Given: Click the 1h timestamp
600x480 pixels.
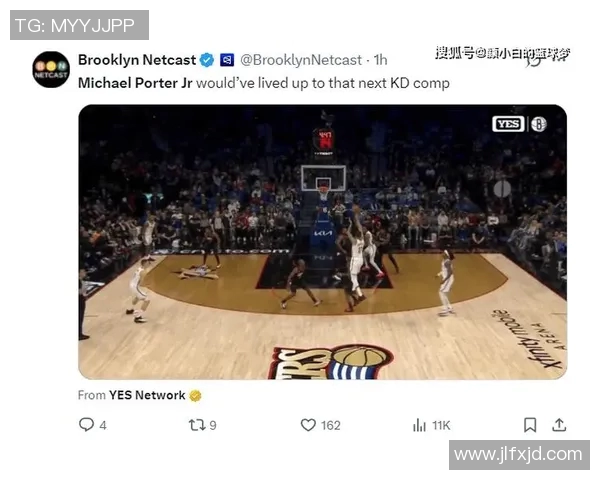Looking at the screenshot, I should point(380,60).
